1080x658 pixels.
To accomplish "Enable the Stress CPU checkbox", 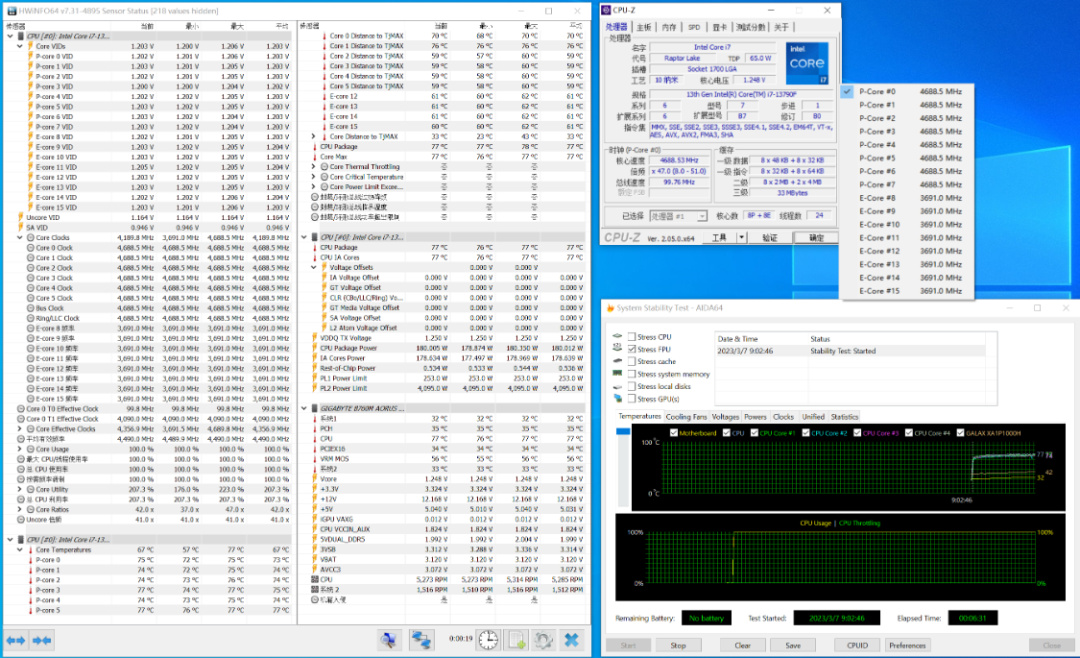I will [x=630, y=337].
